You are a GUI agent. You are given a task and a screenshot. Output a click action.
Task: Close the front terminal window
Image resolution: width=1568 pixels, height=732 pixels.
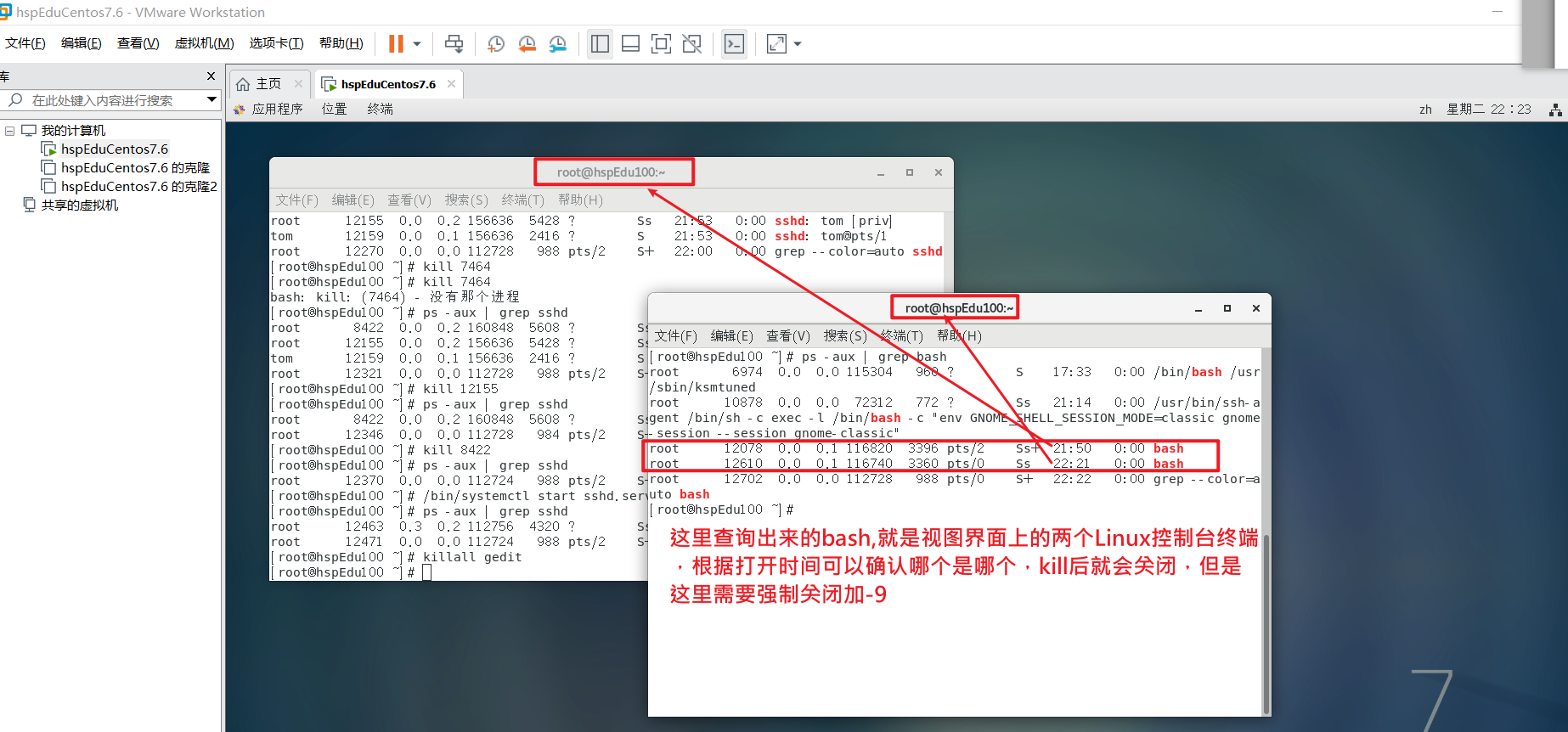click(x=1256, y=308)
